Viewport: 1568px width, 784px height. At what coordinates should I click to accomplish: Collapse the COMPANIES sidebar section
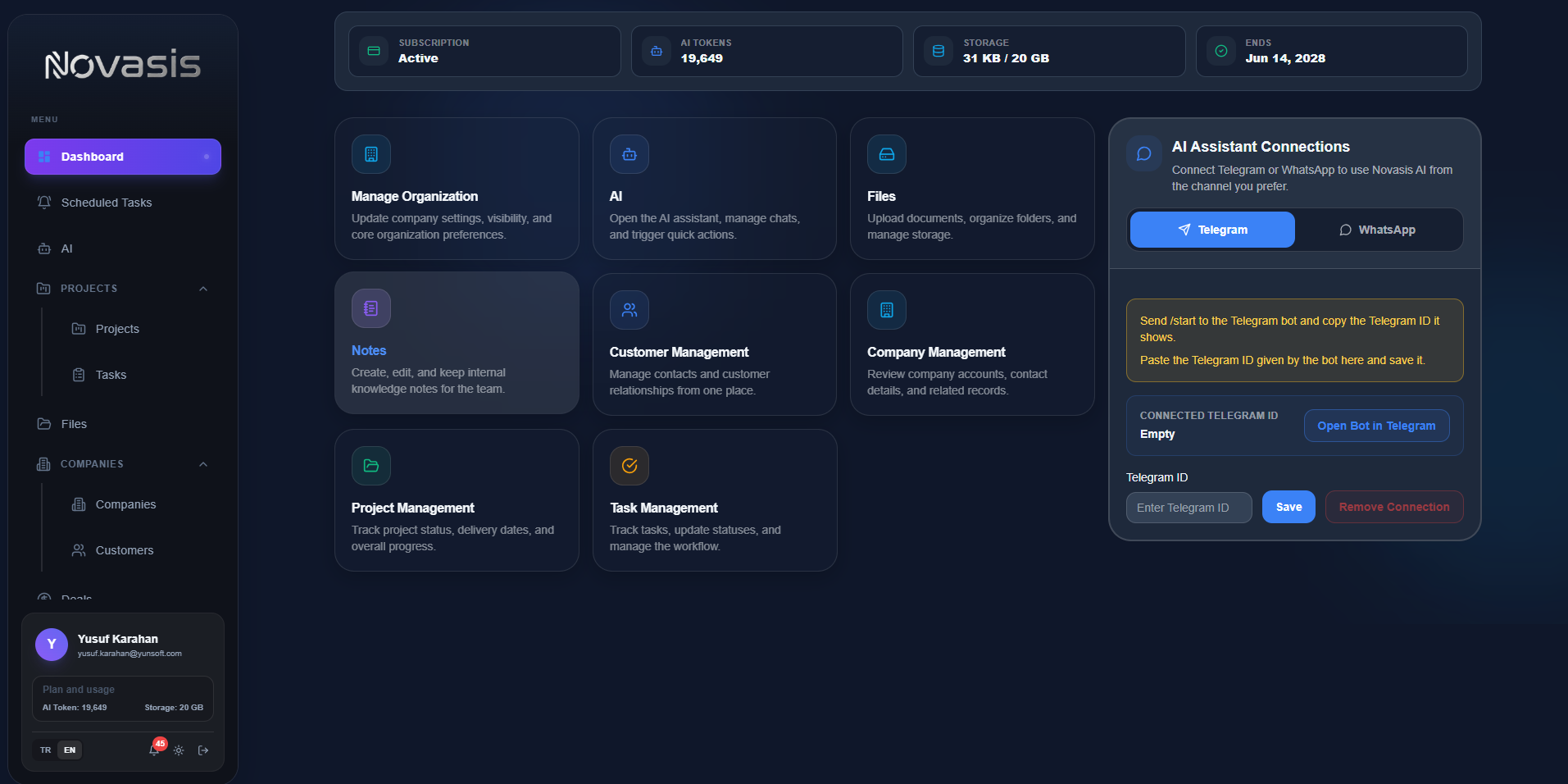pyautogui.click(x=203, y=464)
